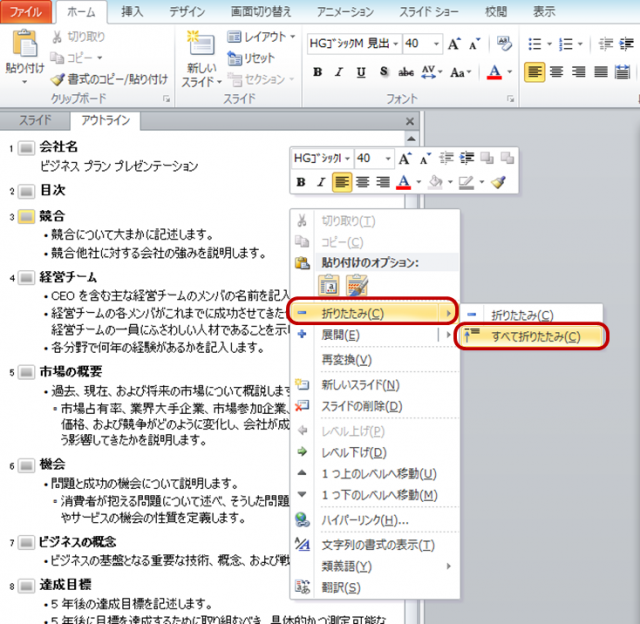Click the Format Painter brush in the mini toolbar
The image size is (640, 624).
(498, 182)
